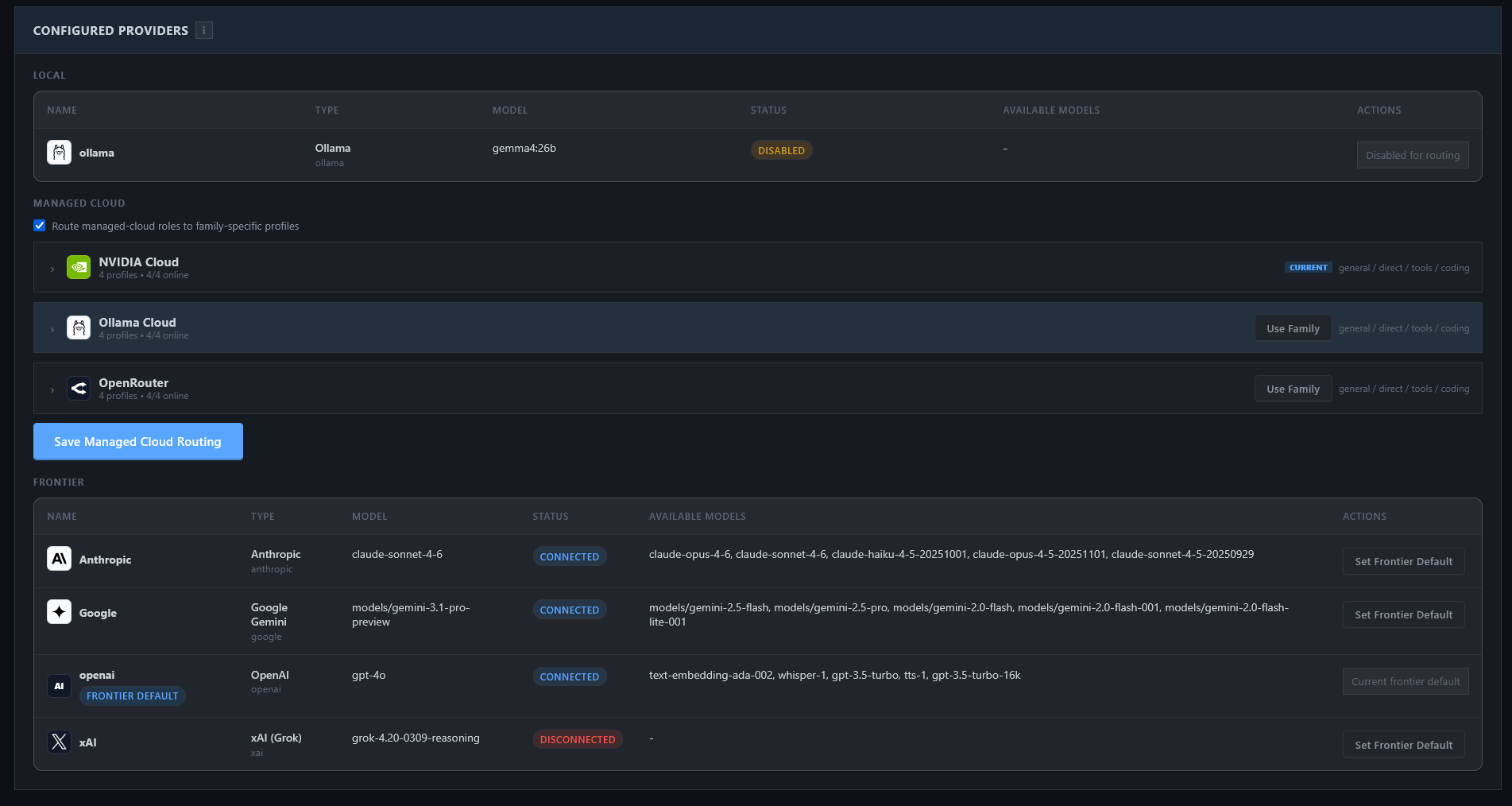Viewport: 1512px width, 806px height.
Task: Click the gemma4:26b model cell
Action: (x=524, y=148)
